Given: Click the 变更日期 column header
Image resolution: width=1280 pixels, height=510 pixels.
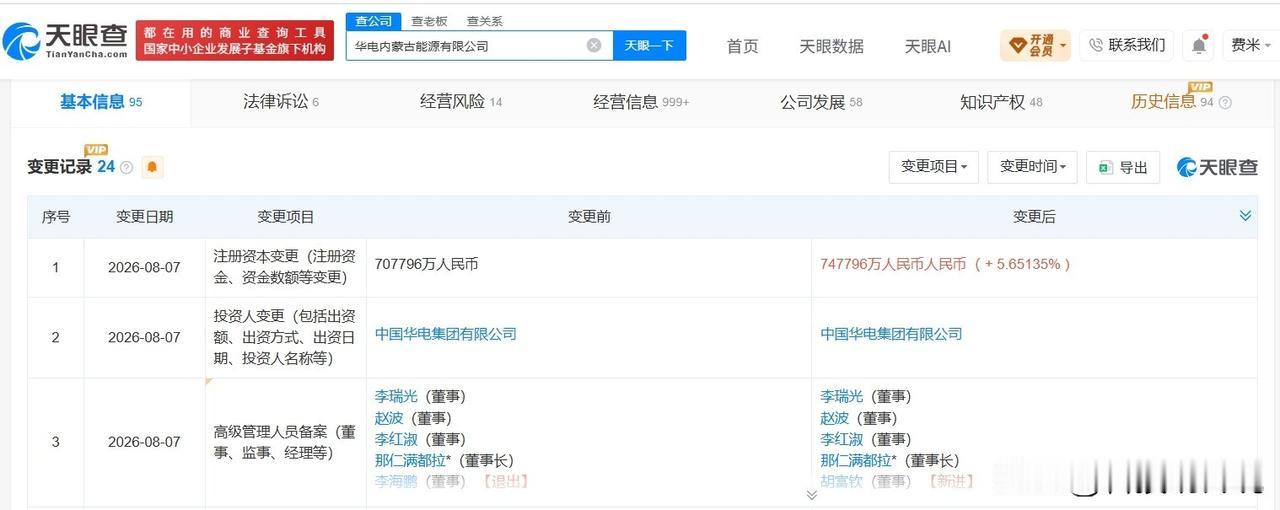Looking at the screenshot, I should [144, 216].
